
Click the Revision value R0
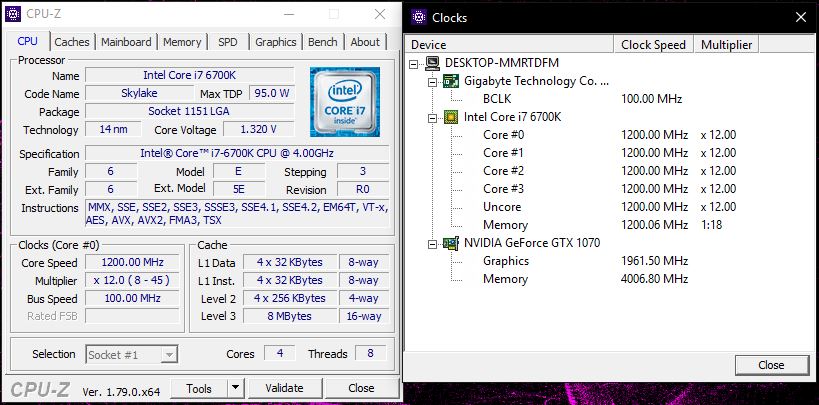coord(363,189)
